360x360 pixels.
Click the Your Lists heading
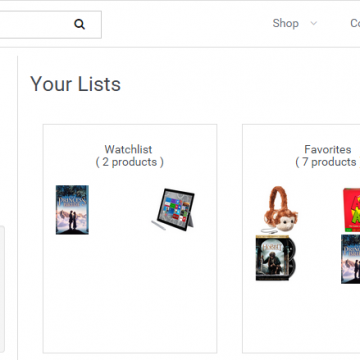[x=75, y=84]
